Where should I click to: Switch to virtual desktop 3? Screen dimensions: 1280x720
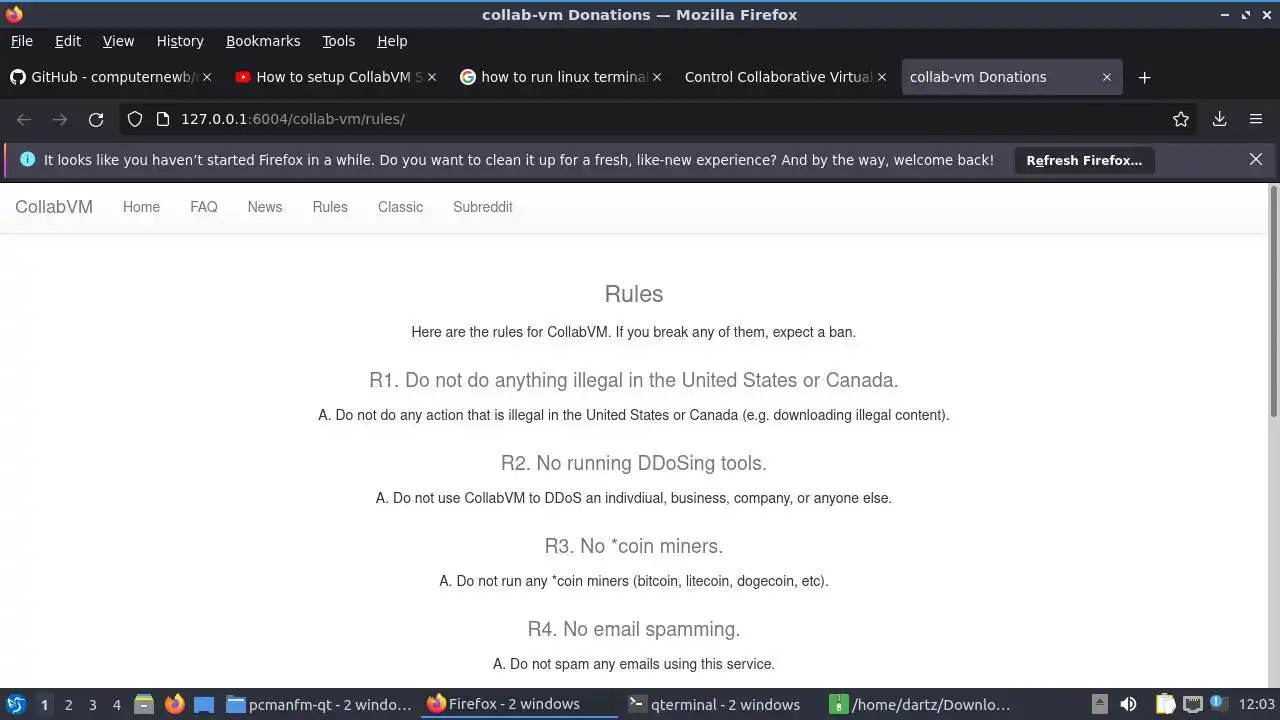(93, 704)
